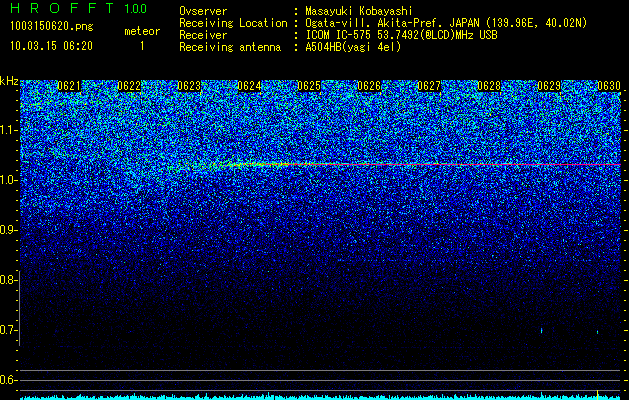629x400 pixels.
Task: Click observer name Masayuki Kobayashi
Action: click(359, 11)
